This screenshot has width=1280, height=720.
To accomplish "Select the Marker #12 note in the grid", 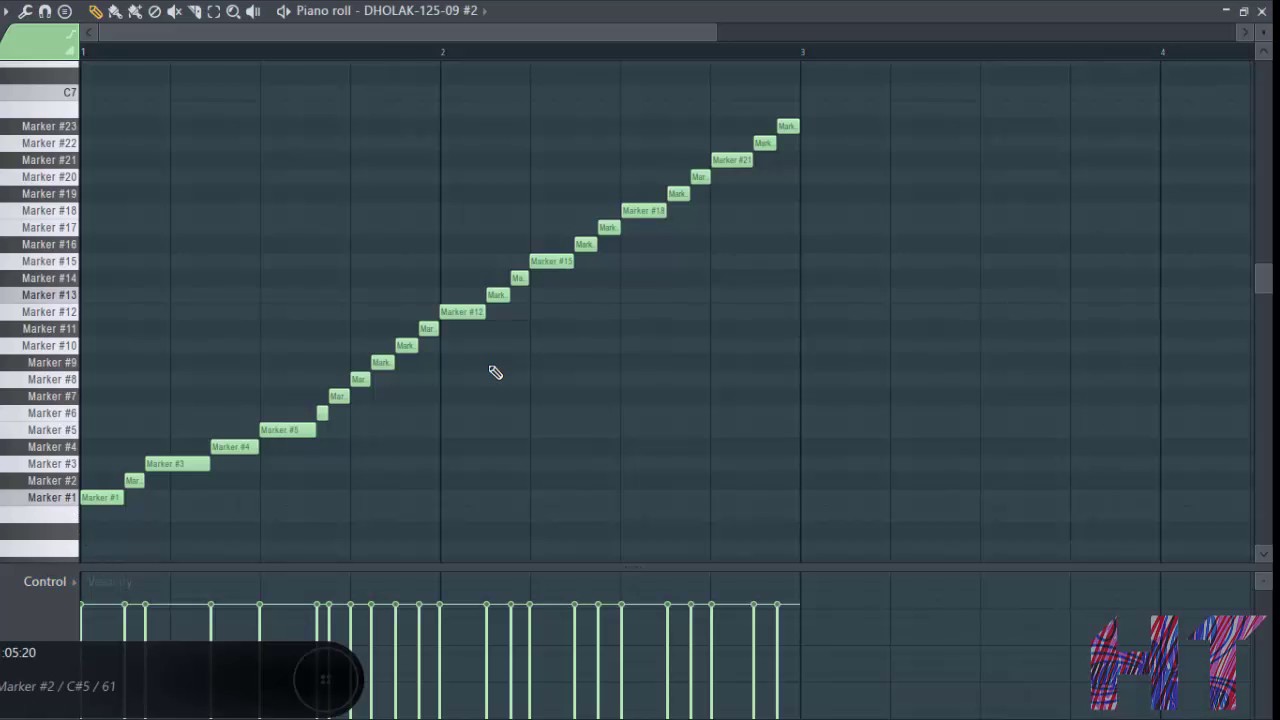I will click(x=463, y=312).
